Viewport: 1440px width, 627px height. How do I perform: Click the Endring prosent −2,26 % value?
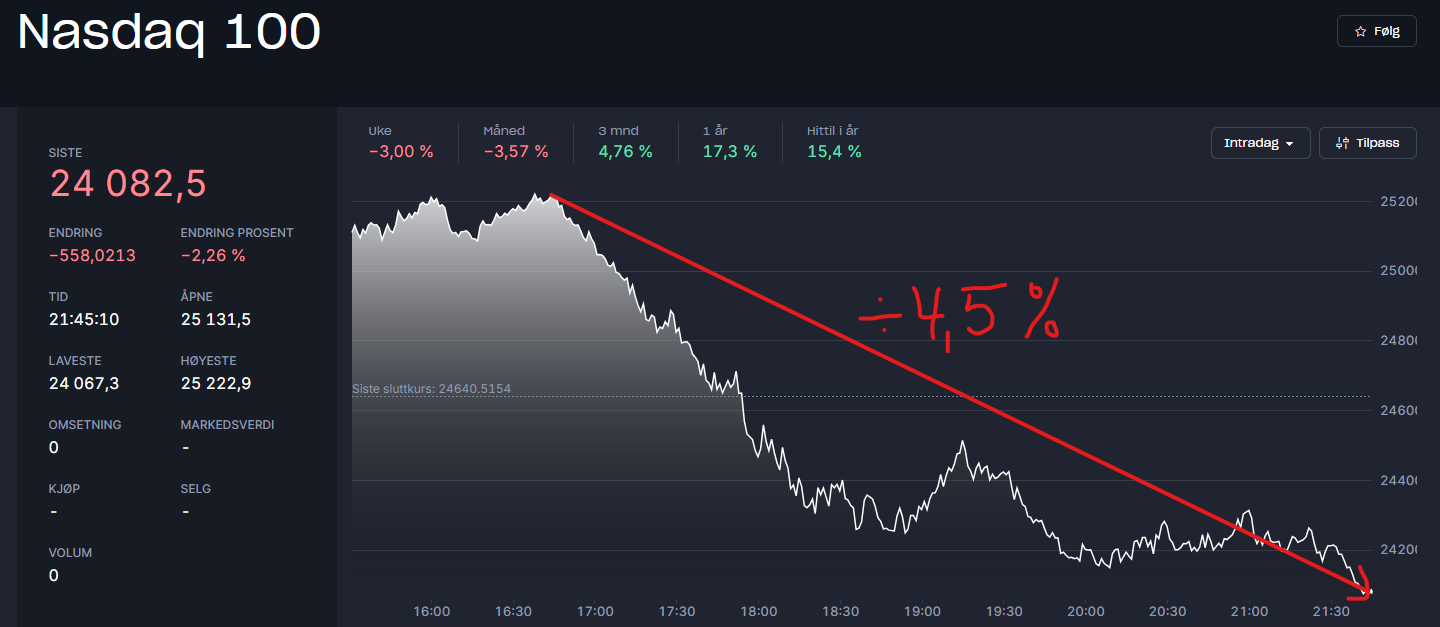pos(213,256)
